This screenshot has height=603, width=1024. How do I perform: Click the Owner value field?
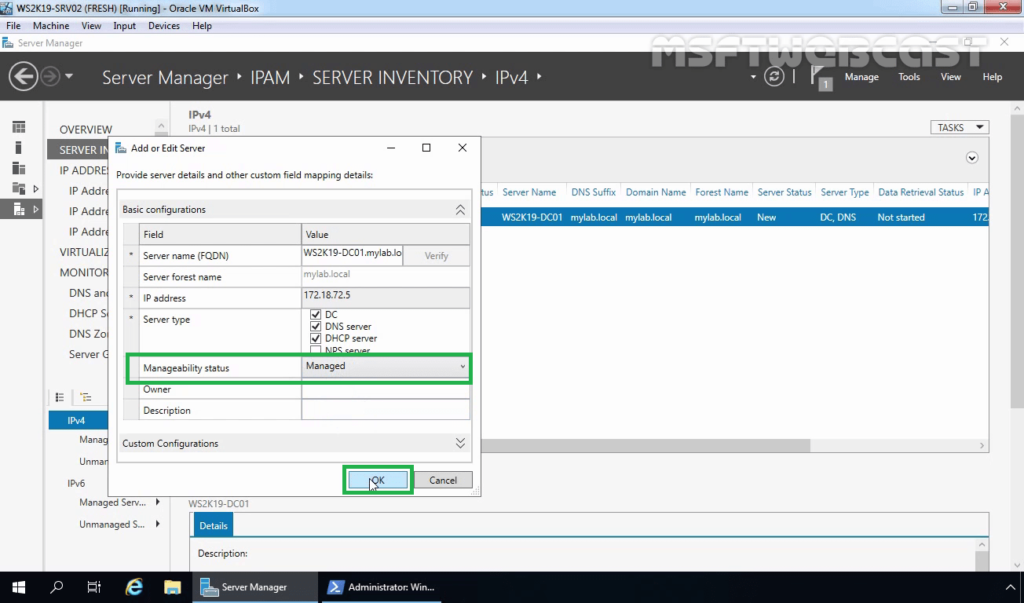385,389
